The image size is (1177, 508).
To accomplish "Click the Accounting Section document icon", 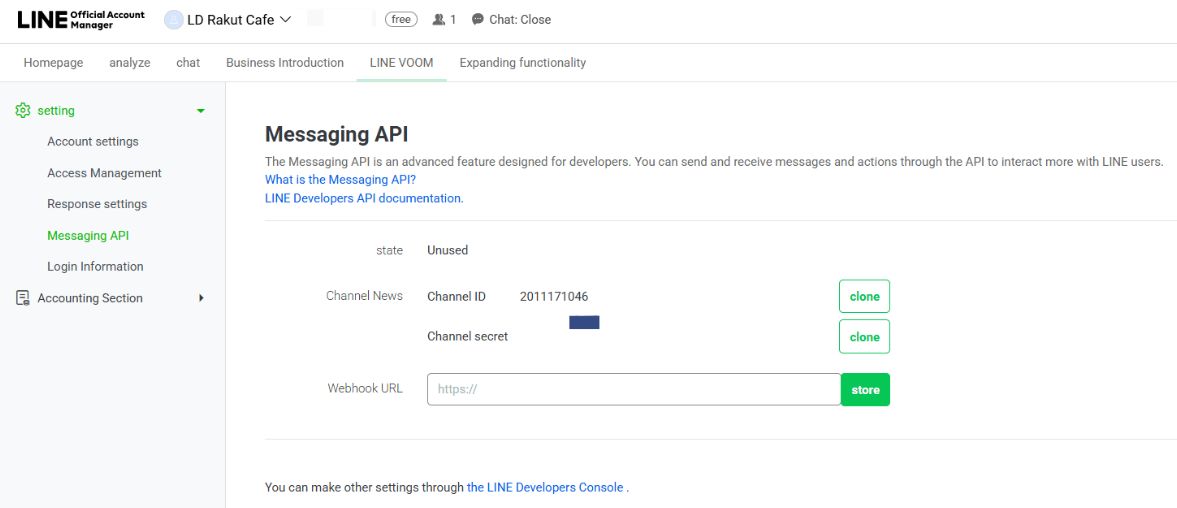I will (x=23, y=298).
